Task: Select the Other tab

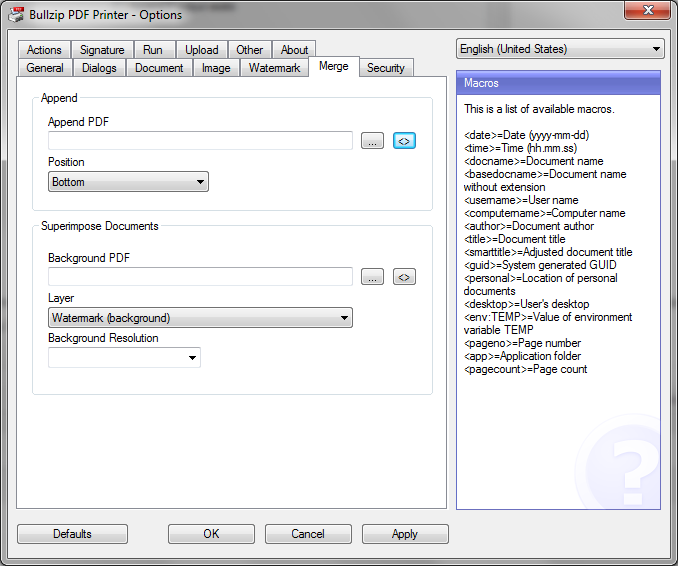Action: 249,50
